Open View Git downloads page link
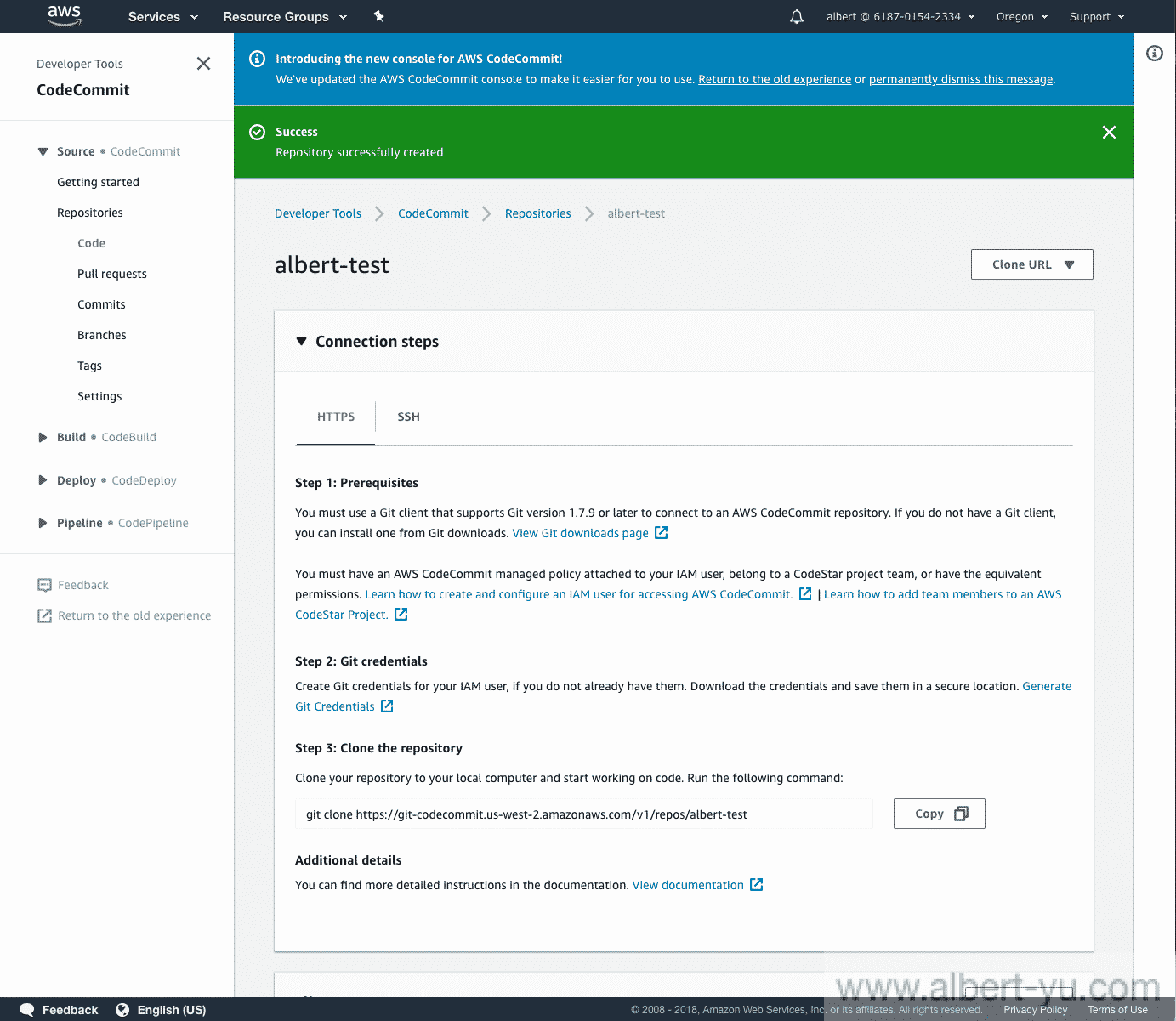The image size is (1176, 1021). coord(581,533)
